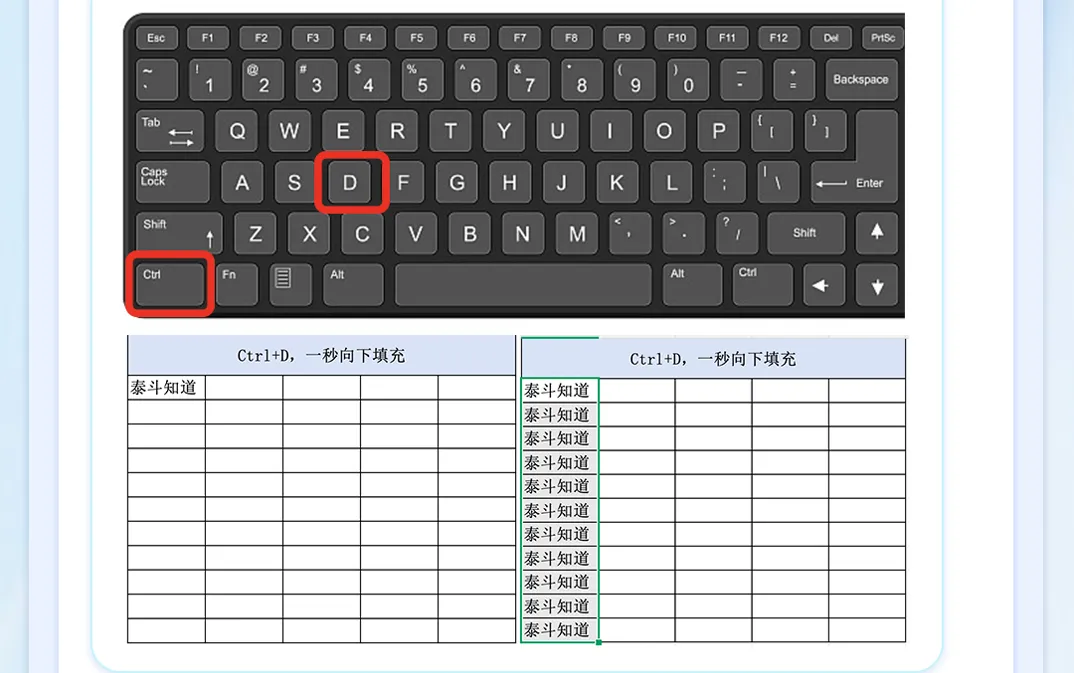Viewport: 1074px width, 673px height.
Task: Click the semicolon key
Action: [x=724, y=182]
